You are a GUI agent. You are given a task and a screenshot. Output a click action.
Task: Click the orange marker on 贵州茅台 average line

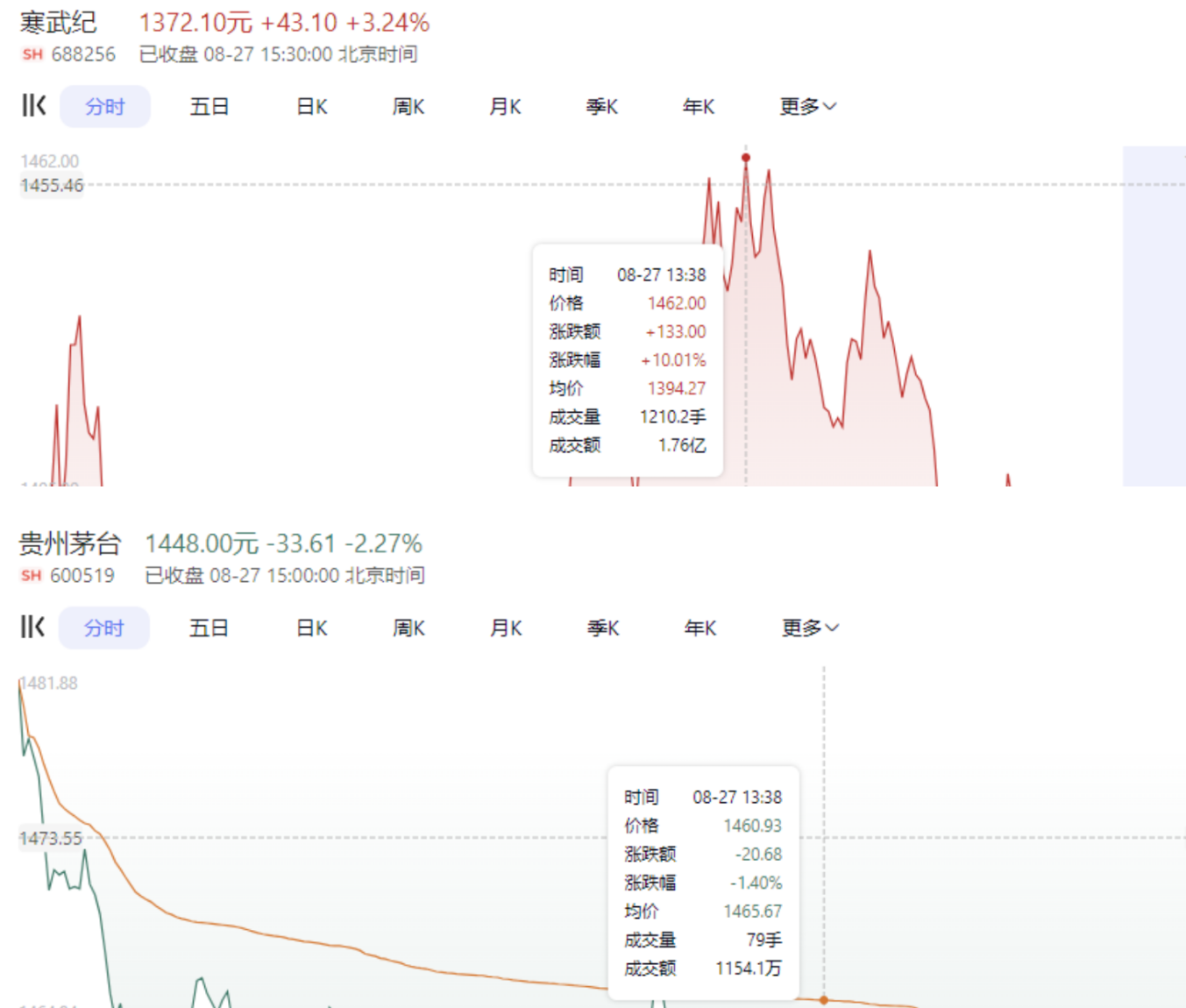[824, 1000]
